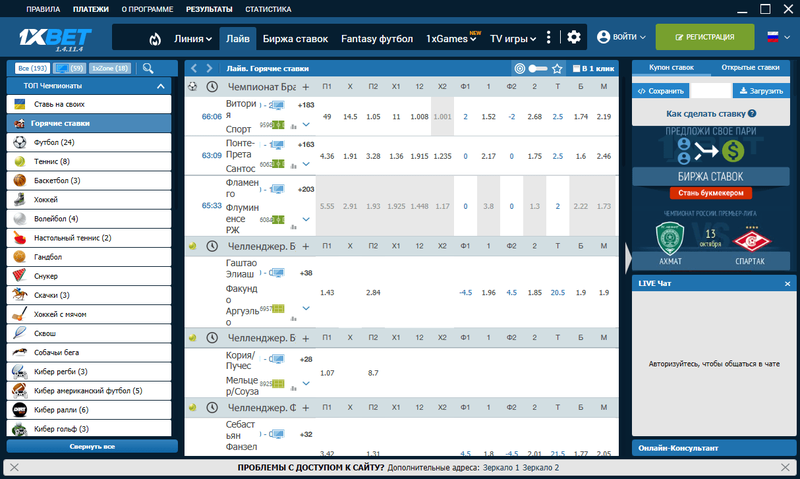Collapse the right panel arrow handle

628,258
